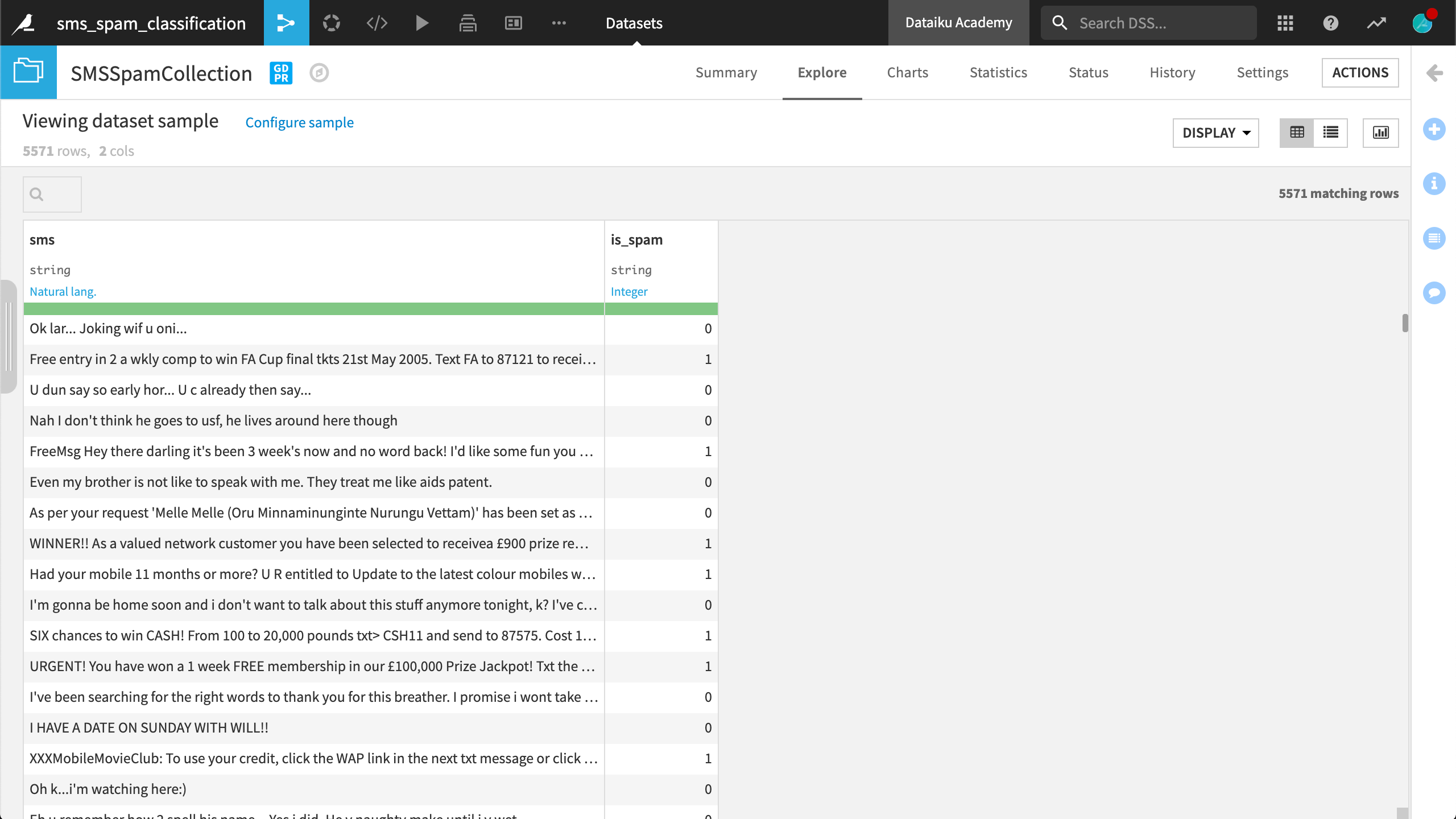Click the ACTIONS button
This screenshot has width=1456, height=819.
1360,72
